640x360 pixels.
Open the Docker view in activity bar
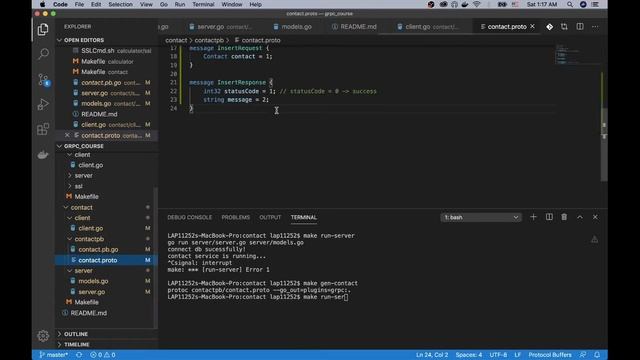[x=43, y=155]
